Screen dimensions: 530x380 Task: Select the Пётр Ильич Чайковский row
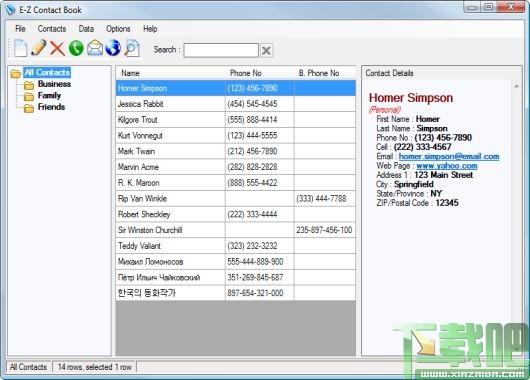(x=236, y=278)
